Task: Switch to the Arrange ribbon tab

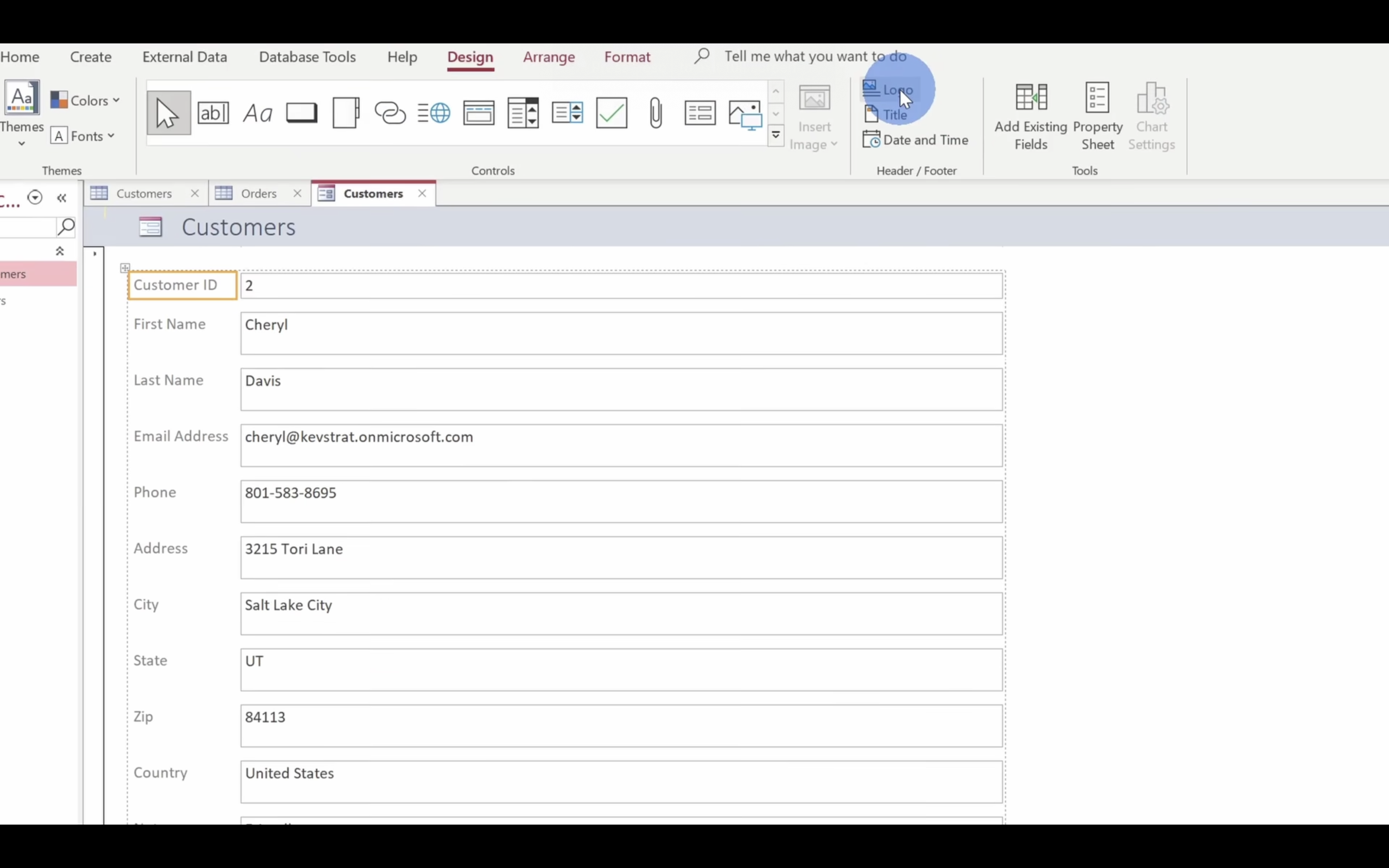Action: pos(549,57)
